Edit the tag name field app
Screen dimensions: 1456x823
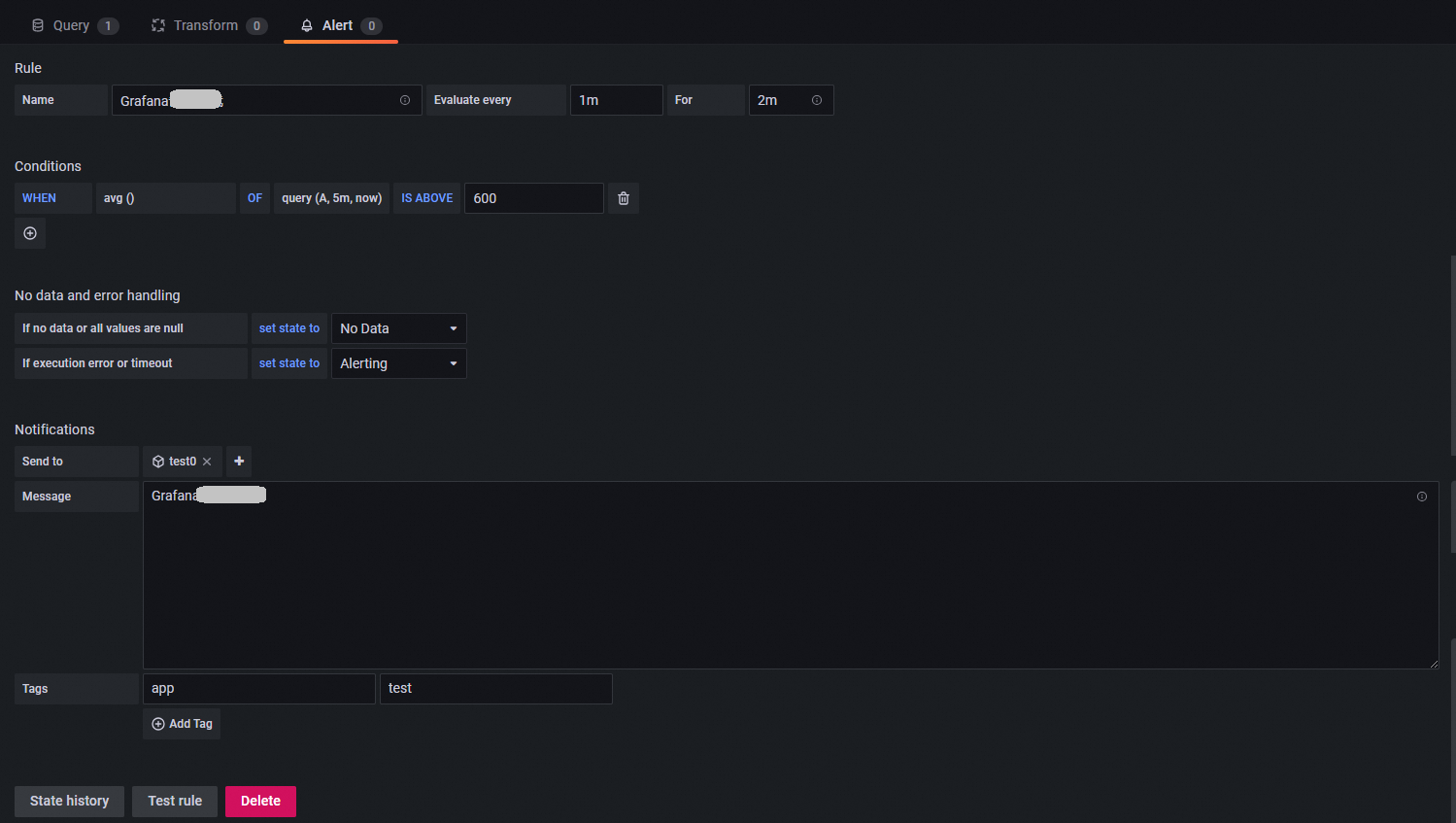pos(258,689)
